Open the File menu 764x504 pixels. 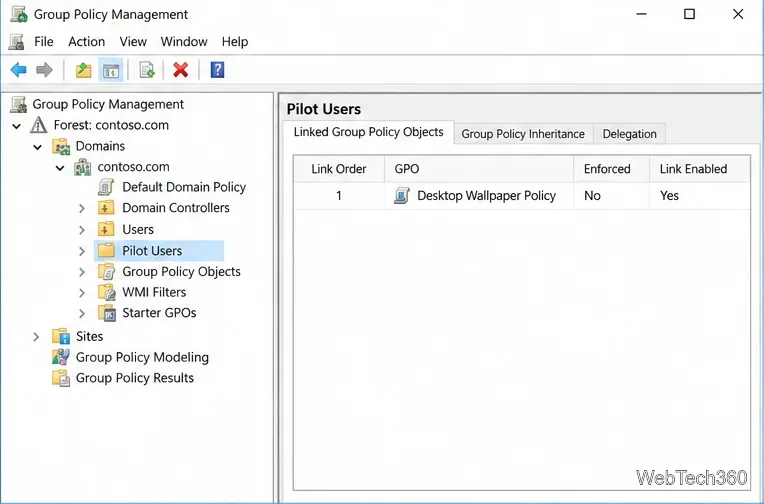coord(44,42)
